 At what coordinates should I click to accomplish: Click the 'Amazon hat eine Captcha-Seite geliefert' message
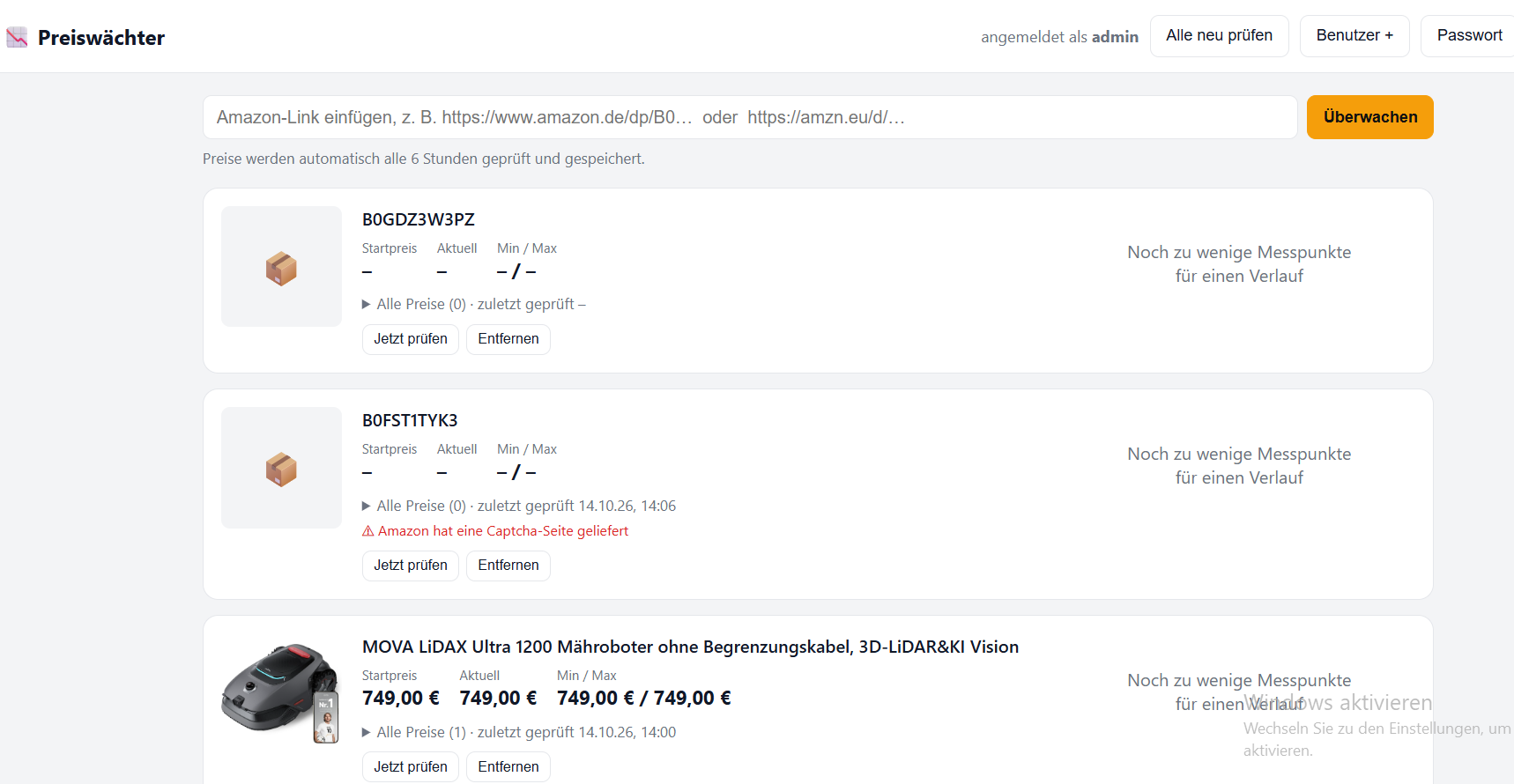click(x=503, y=531)
